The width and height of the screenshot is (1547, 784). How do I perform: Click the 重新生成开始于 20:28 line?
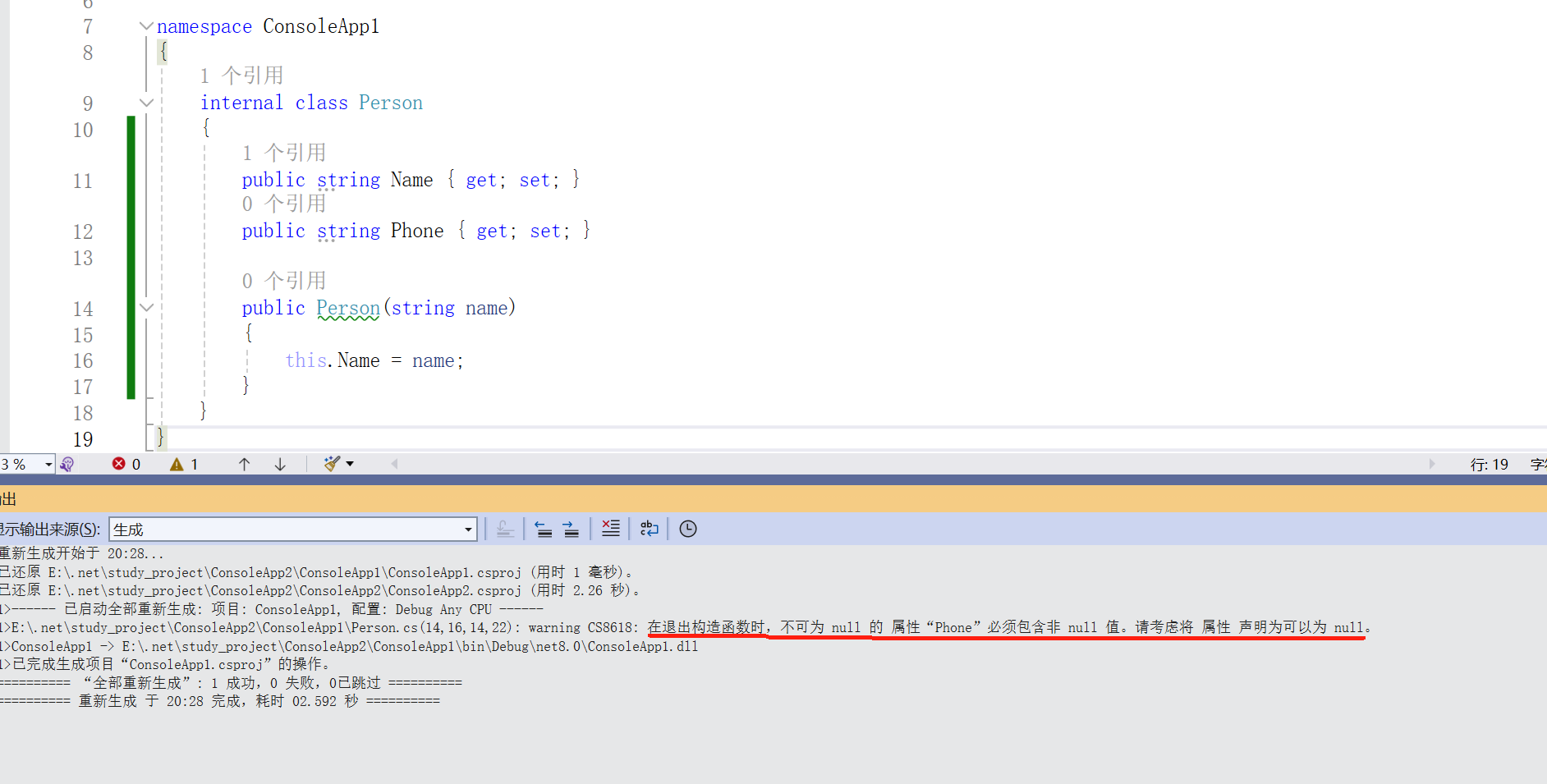point(82,553)
